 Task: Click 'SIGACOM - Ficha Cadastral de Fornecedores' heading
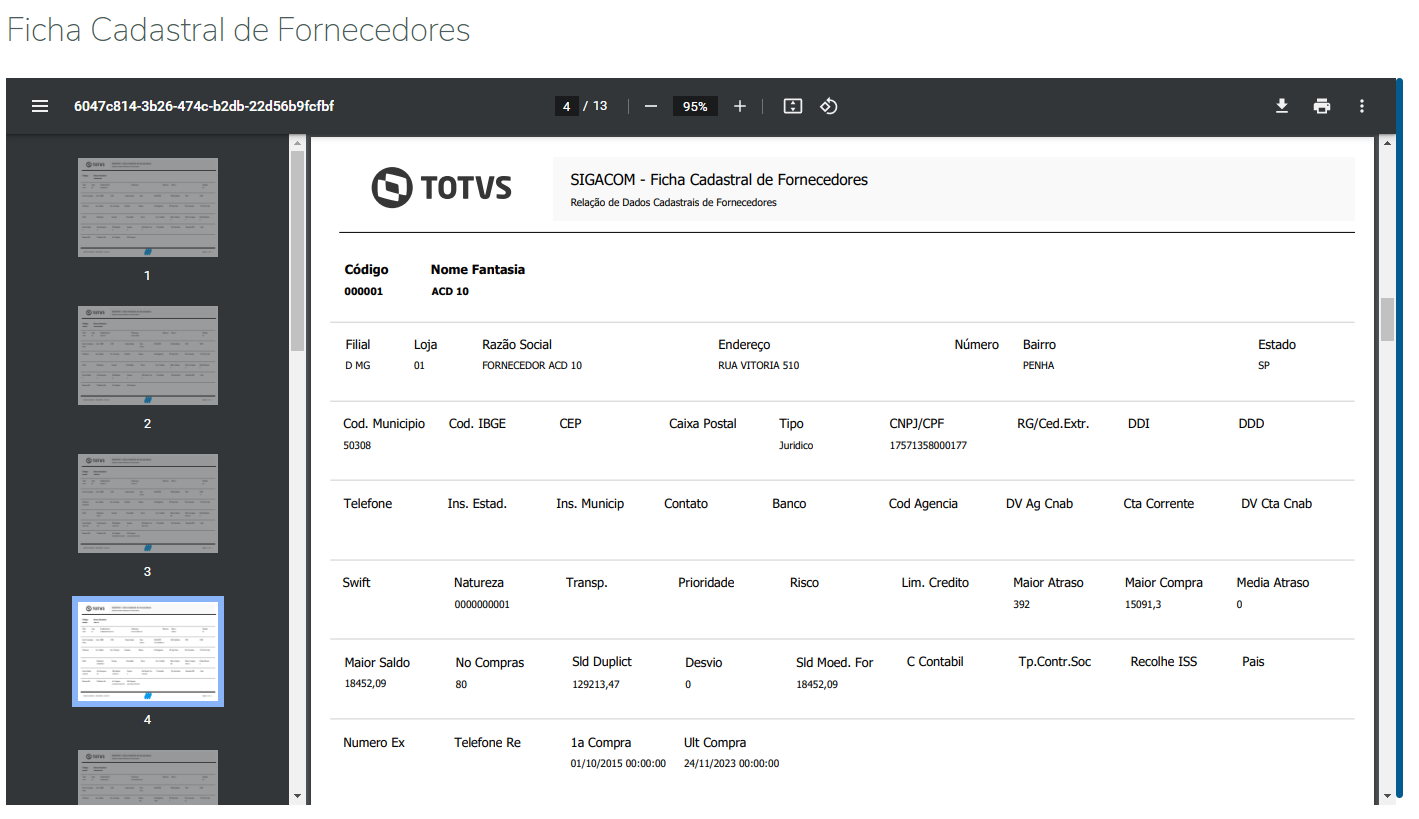click(719, 180)
